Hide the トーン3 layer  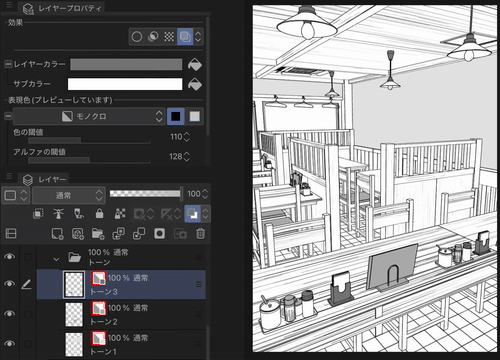[x=9, y=284]
